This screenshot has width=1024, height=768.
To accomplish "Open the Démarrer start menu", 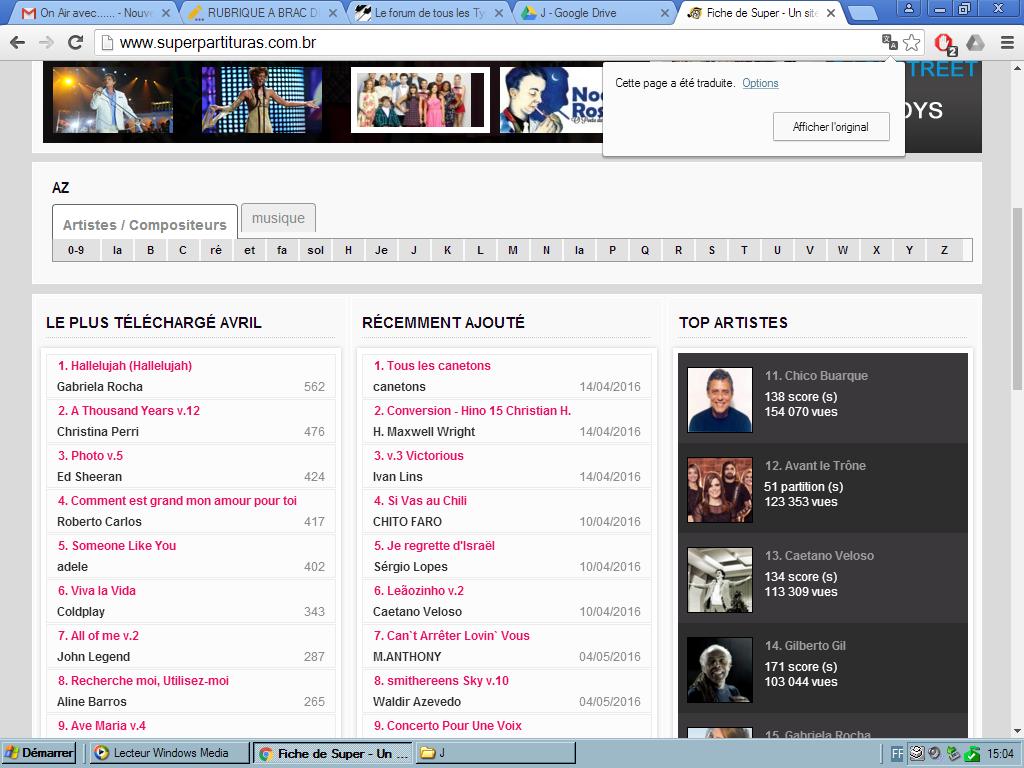I will (40, 753).
